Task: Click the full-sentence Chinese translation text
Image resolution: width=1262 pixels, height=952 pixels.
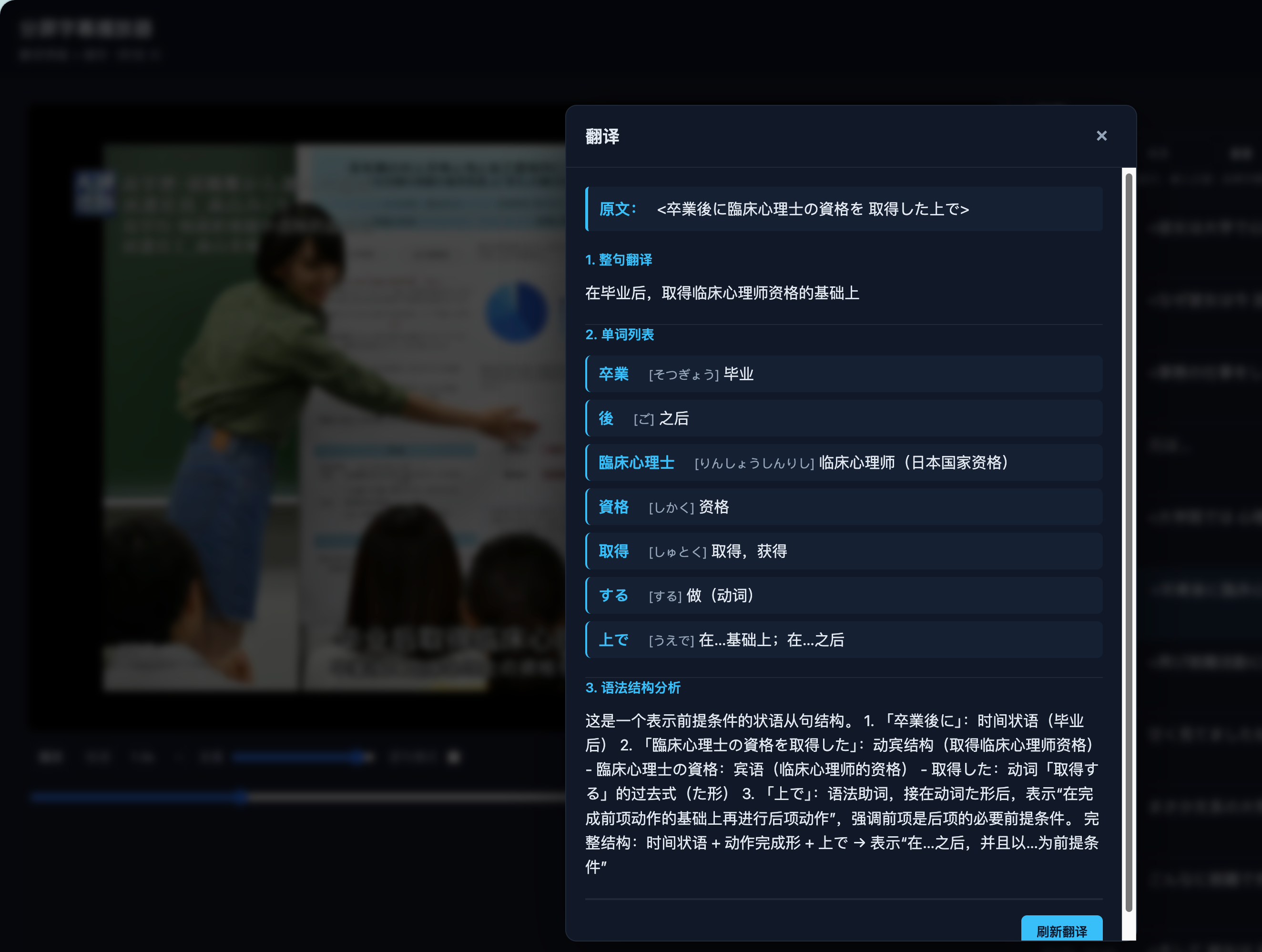Action: [722, 293]
